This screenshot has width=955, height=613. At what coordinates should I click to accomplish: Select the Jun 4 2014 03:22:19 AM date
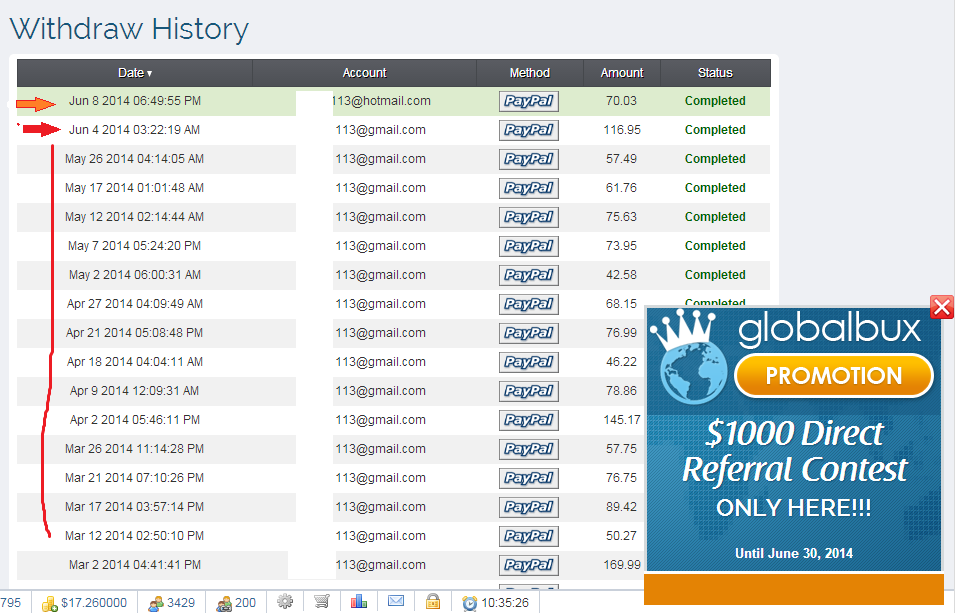coord(134,130)
